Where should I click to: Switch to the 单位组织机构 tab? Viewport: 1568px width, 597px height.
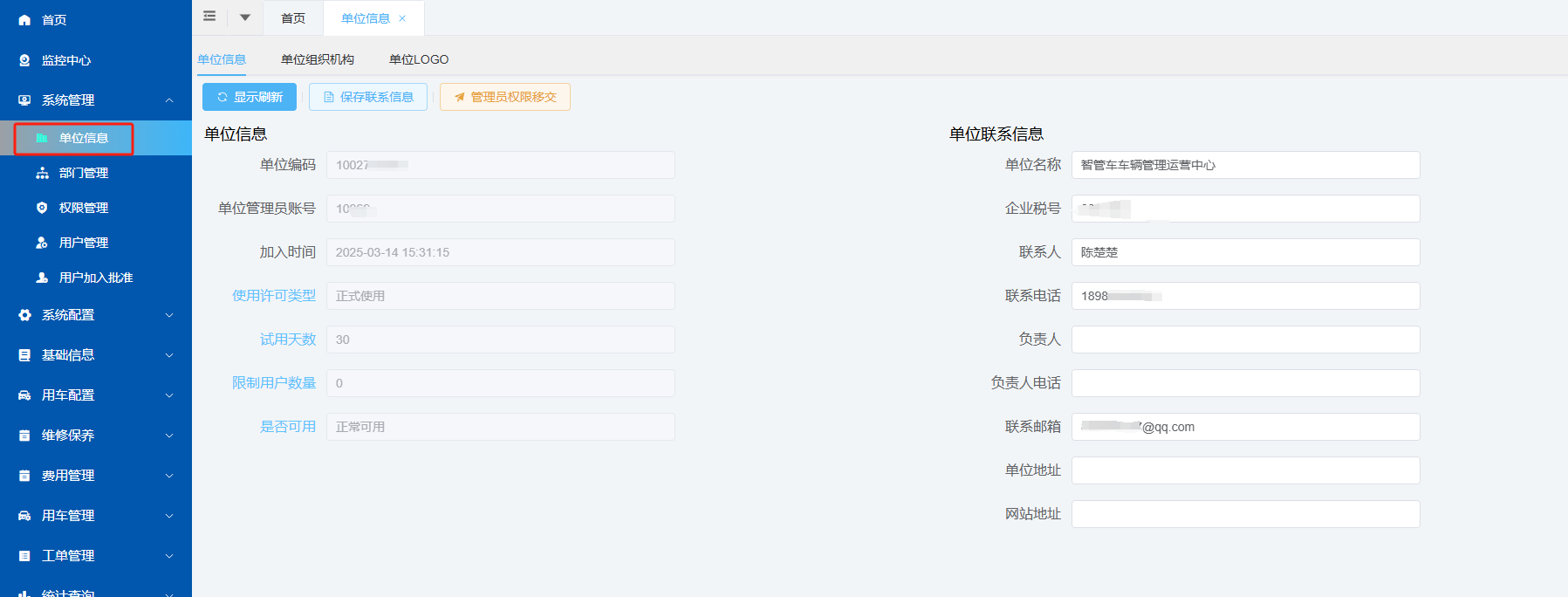317,59
